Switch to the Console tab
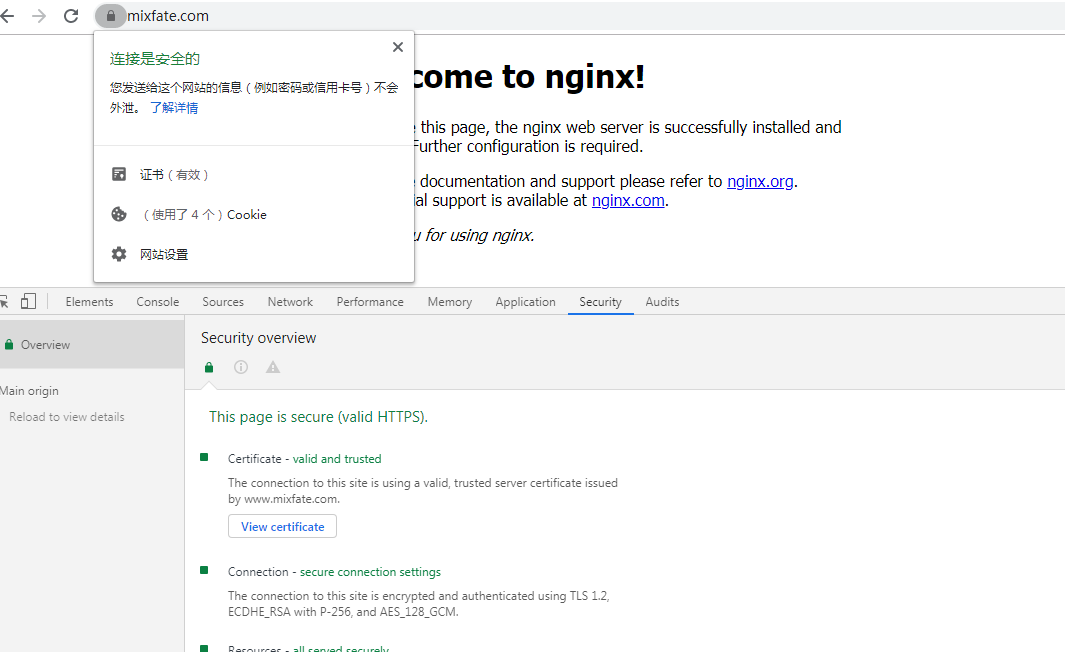 click(x=158, y=302)
